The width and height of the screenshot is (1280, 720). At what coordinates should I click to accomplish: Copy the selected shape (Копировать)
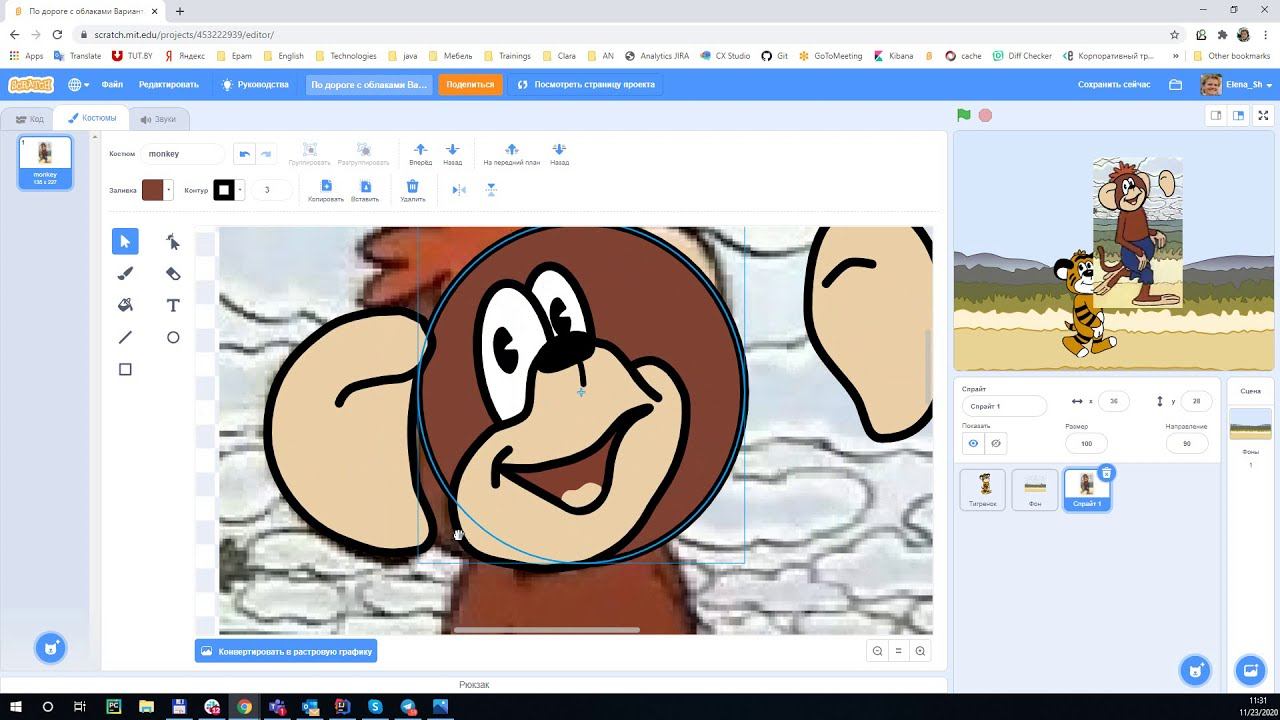pyautogui.click(x=326, y=191)
